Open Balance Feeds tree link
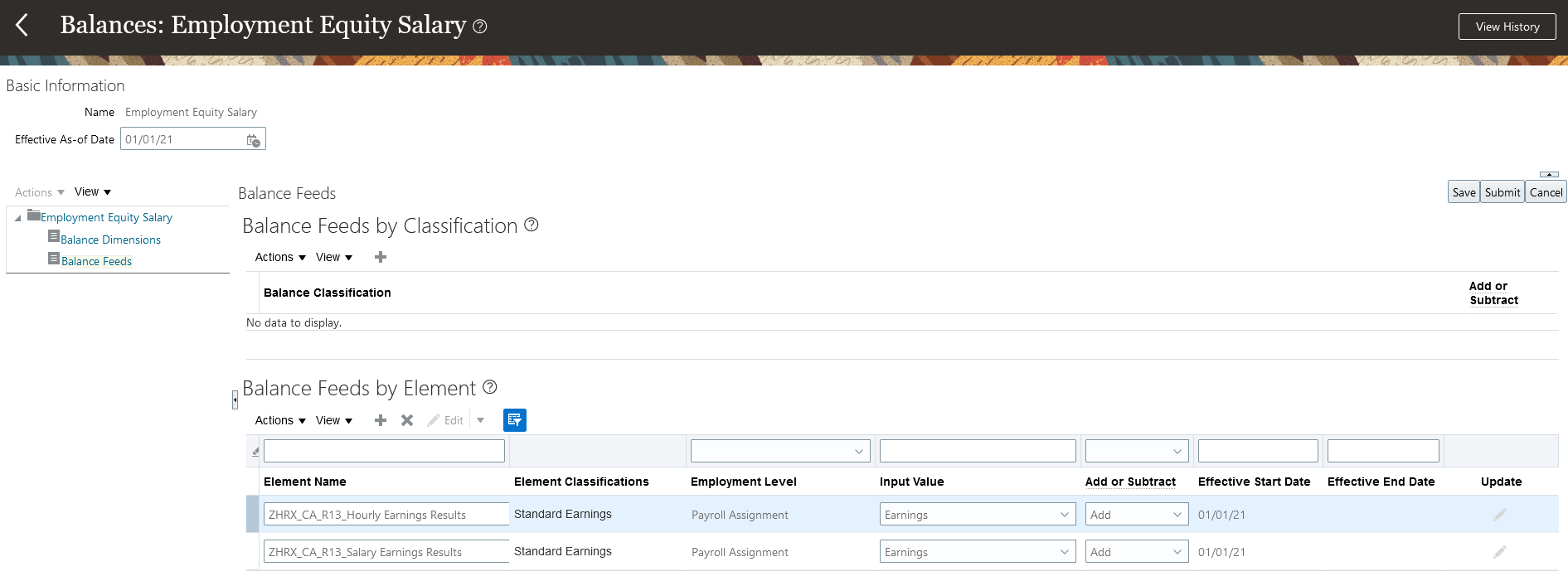1568x581 pixels. point(96,261)
